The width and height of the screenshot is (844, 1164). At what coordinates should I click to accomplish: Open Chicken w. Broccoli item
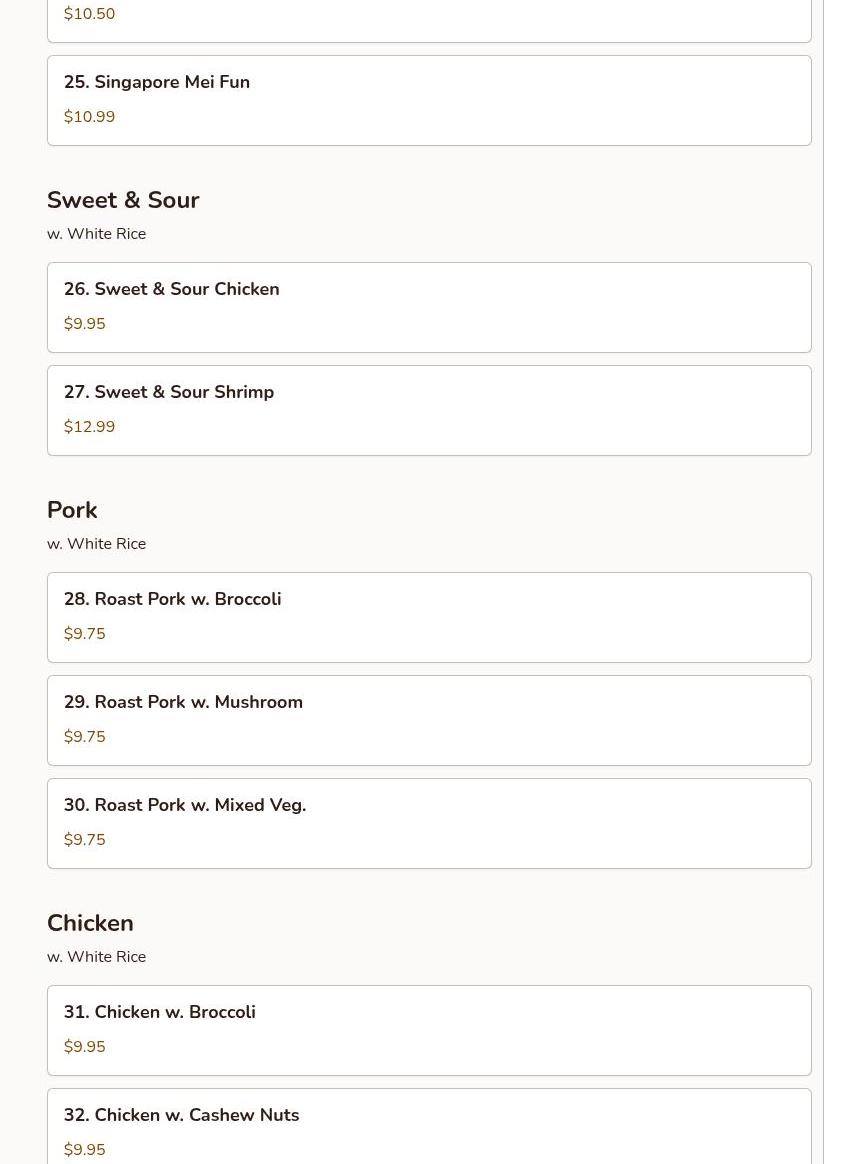[160, 1012]
